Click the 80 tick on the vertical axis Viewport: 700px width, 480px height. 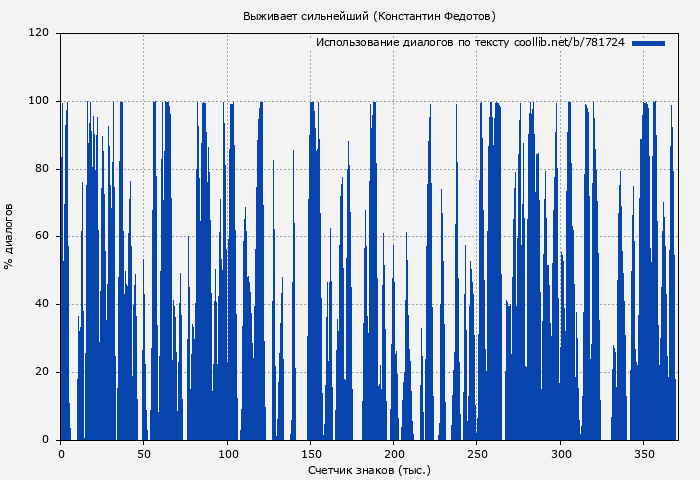coord(42,169)
